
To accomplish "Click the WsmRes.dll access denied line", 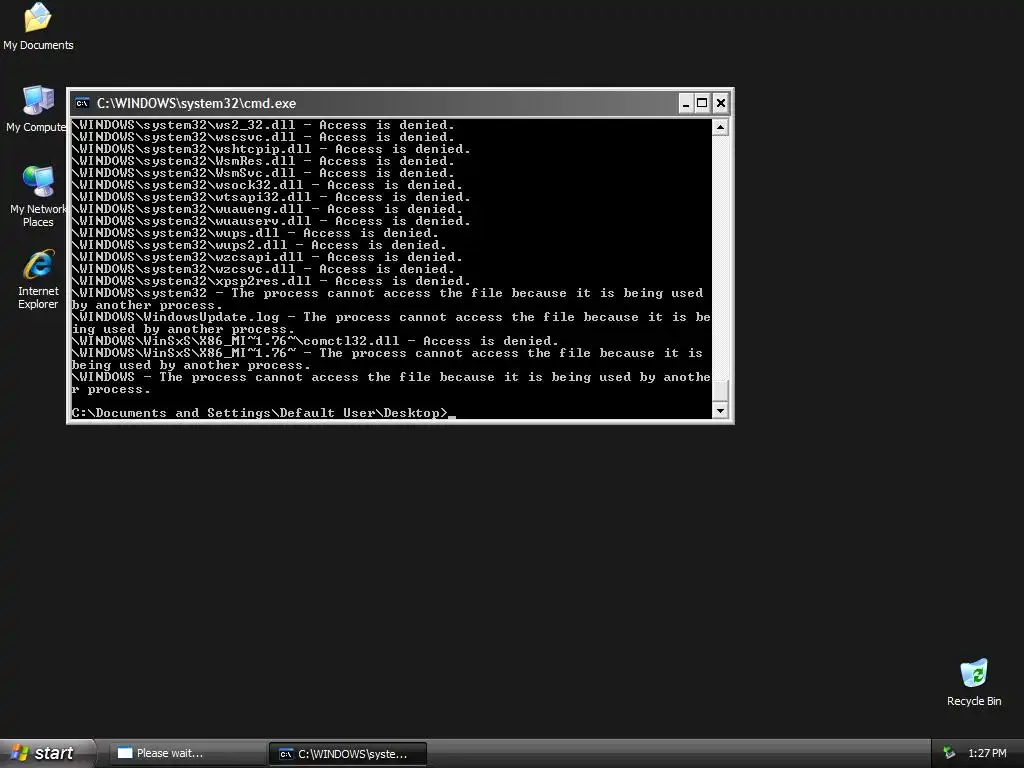I will (263, 161).
